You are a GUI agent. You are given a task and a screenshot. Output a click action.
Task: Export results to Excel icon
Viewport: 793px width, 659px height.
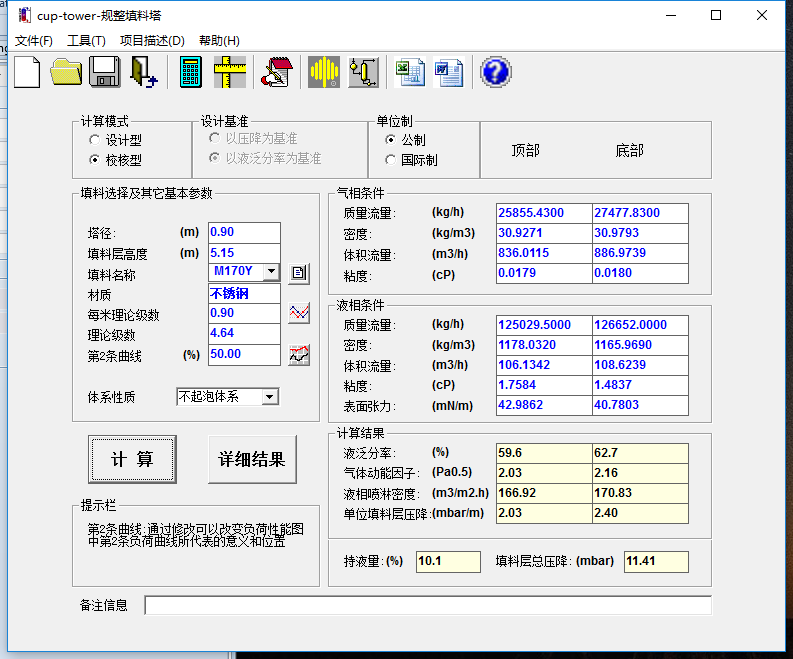[410, 72]
